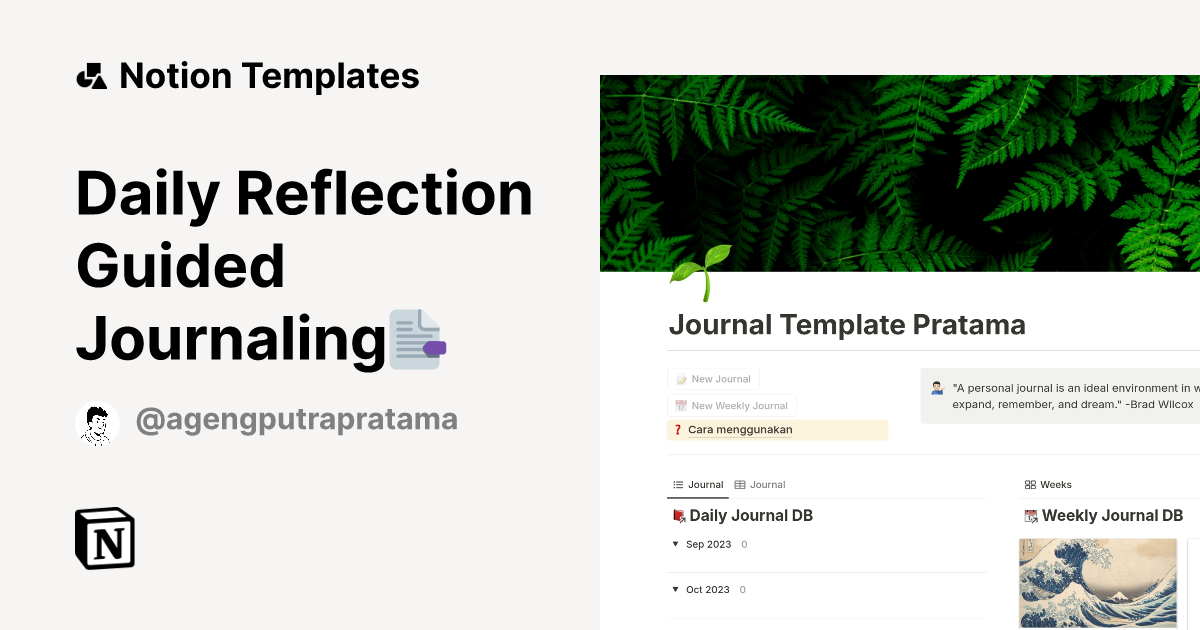
Task: Click the Notion N logo at bottom left
Action: pos(104,538)
